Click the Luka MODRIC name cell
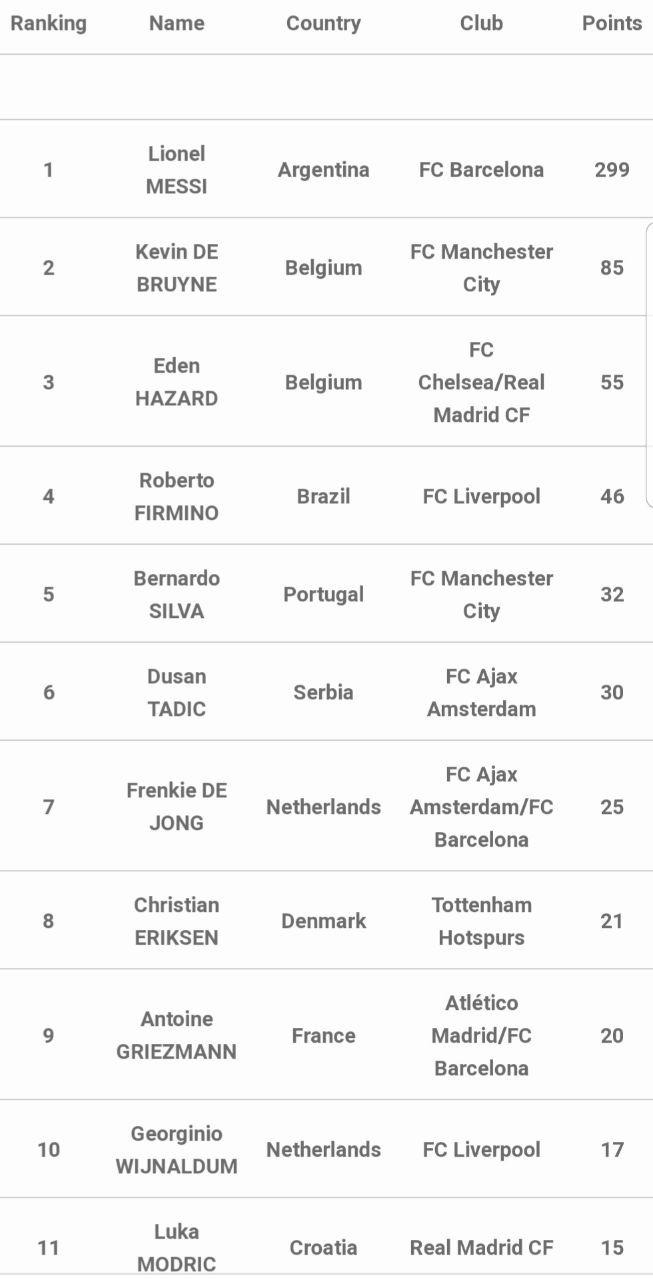 tap(176, 1247)
